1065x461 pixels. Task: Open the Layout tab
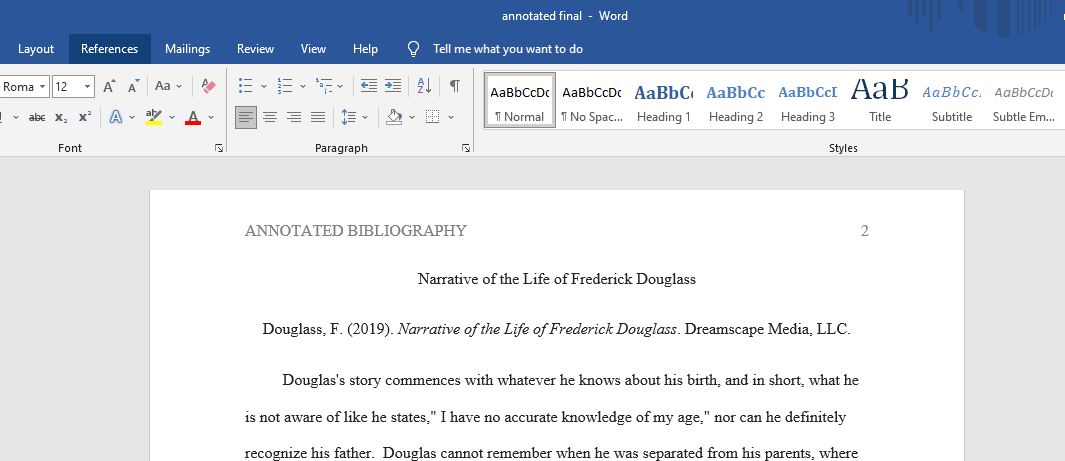point(36,49)
